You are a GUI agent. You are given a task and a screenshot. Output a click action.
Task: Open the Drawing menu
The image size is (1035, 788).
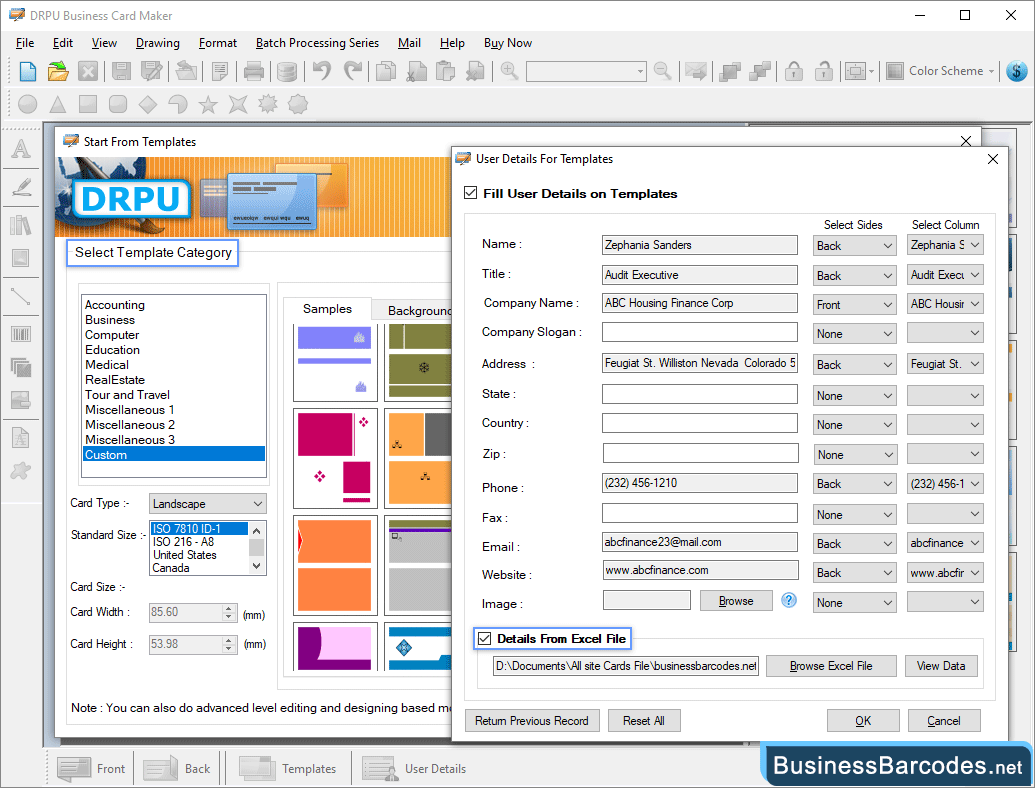coord(158,43)
